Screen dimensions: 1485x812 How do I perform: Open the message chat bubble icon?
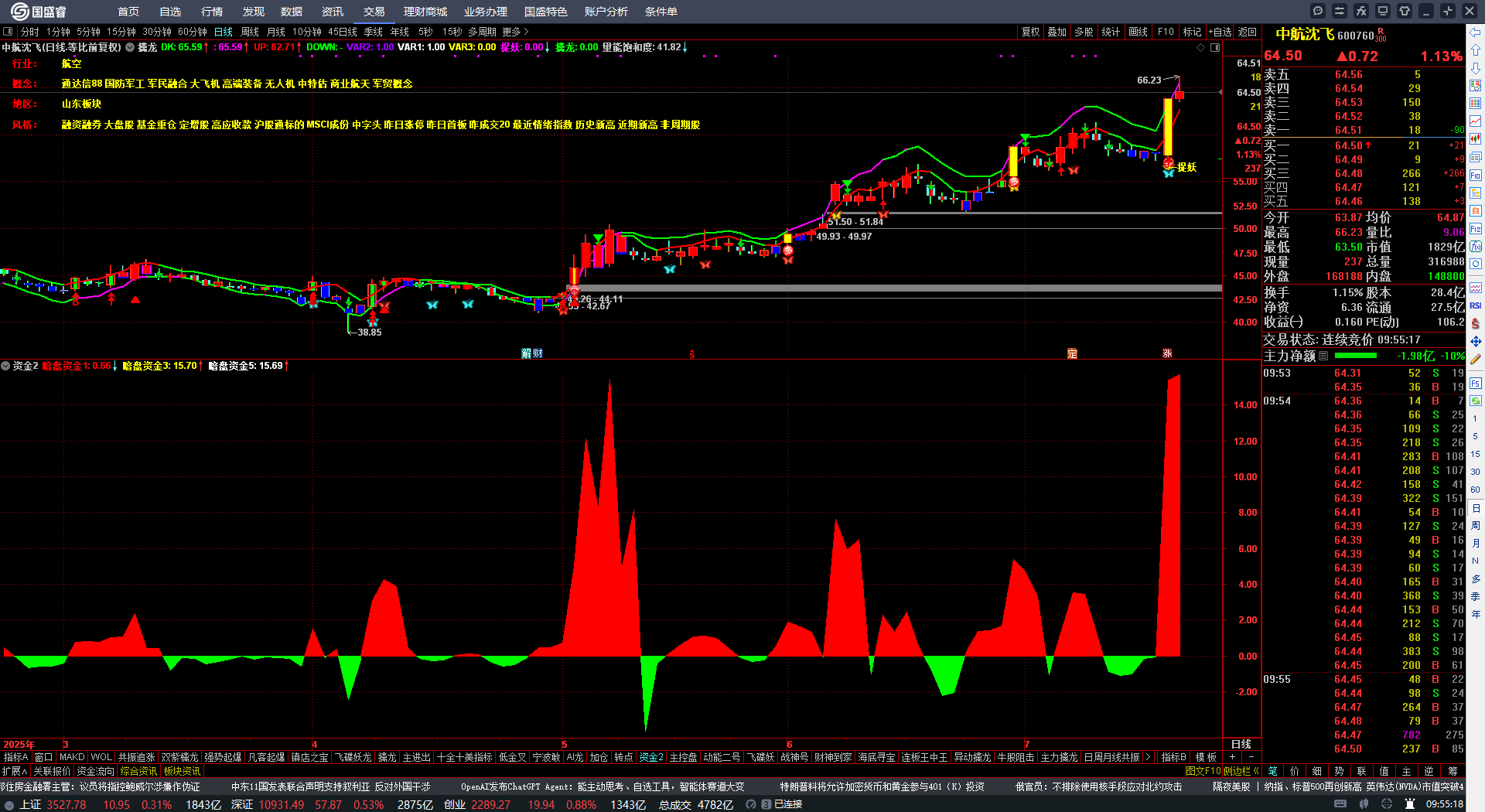click(1318, 11)
